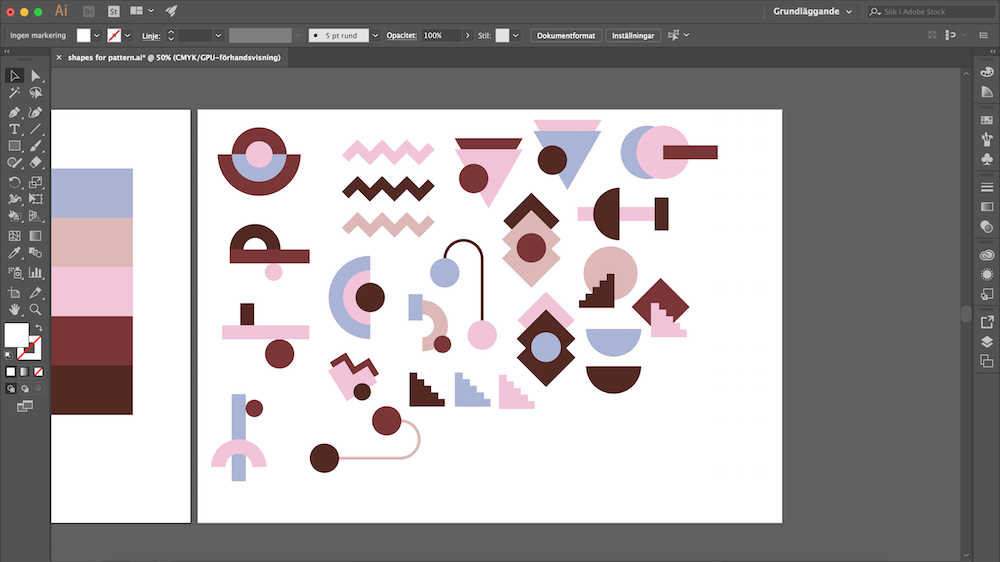Open arrange documents dropdown arrow
Screen dimensions: 1000x562
click(x=151, y=11)
